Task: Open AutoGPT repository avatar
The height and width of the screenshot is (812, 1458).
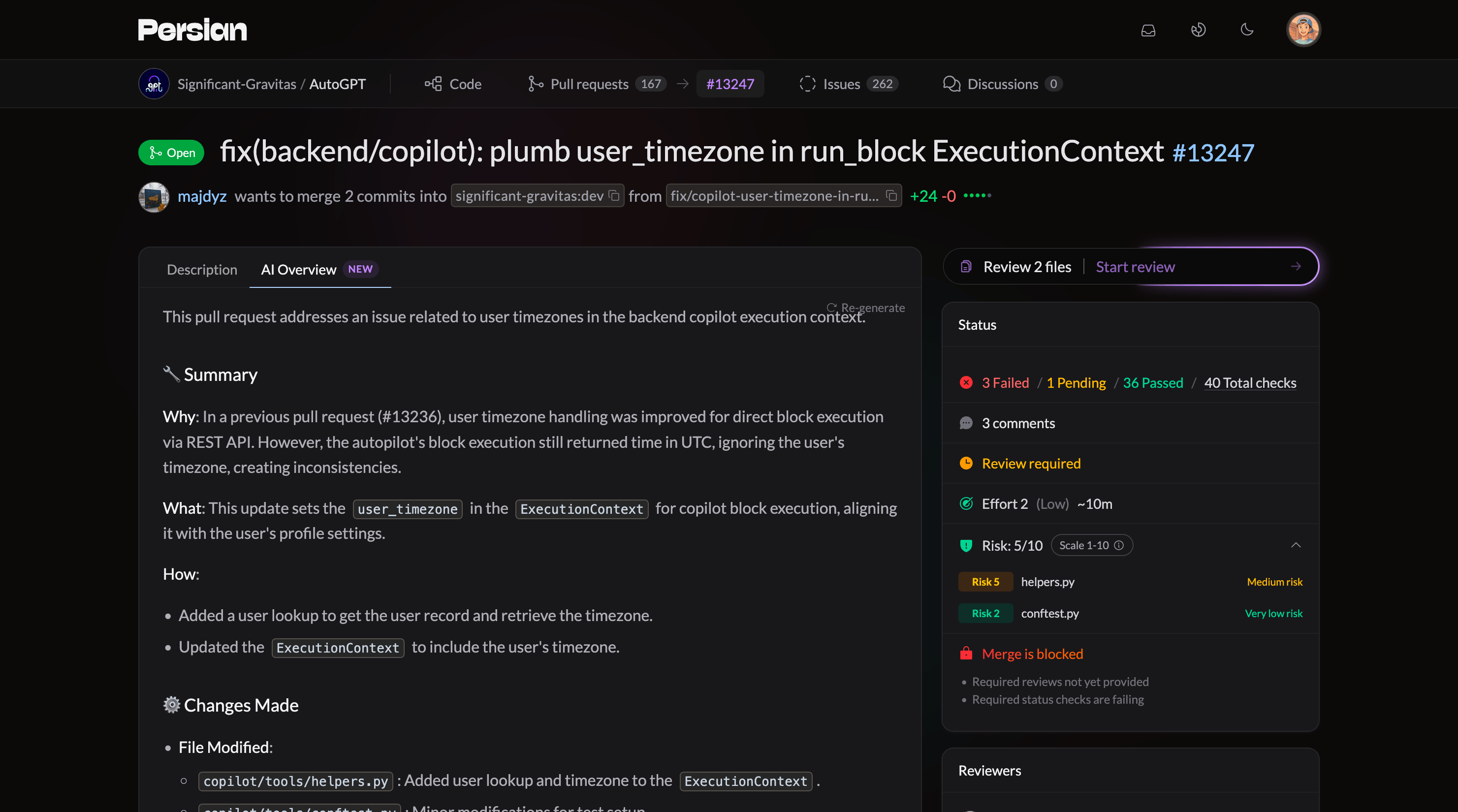Action: tap(154, 84)
